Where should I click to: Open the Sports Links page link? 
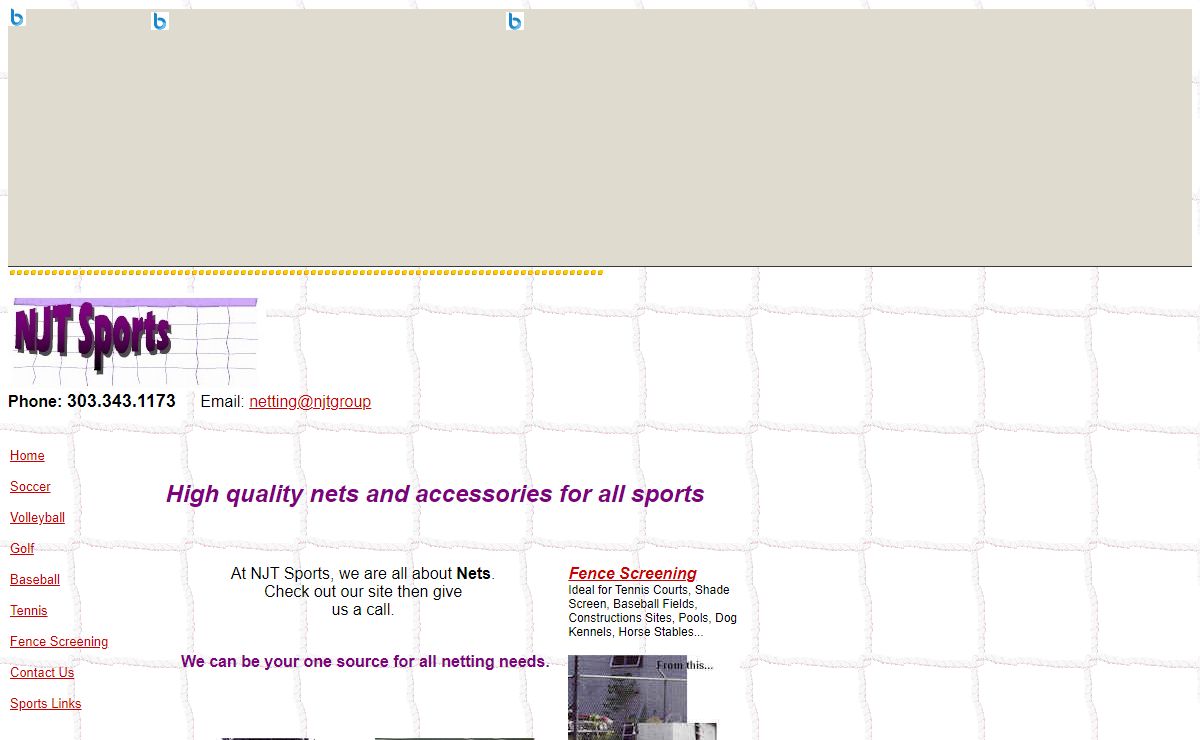click(x=45, y=703)
